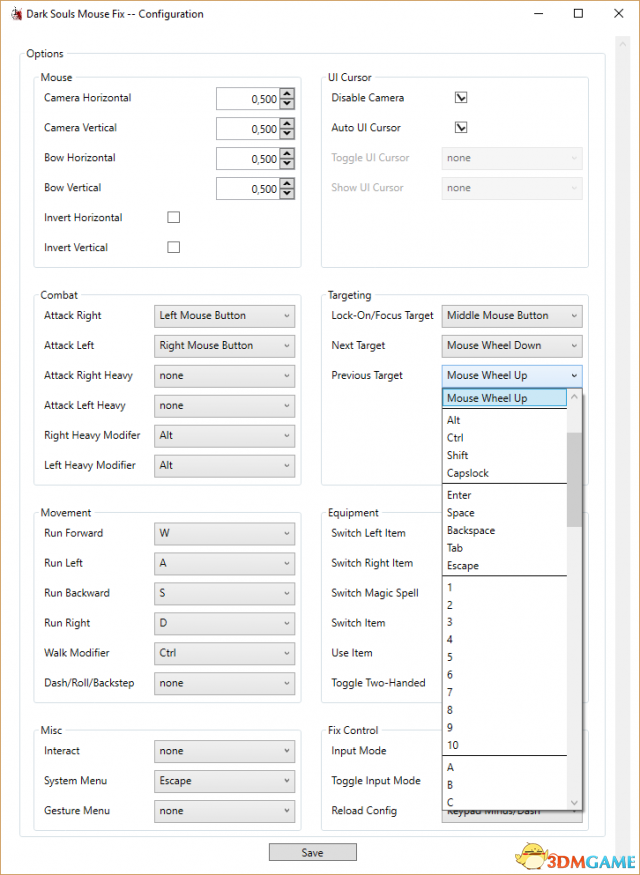
Task: Expand the Lock-On/Focus Target dropdown
Action: point(512,316)
